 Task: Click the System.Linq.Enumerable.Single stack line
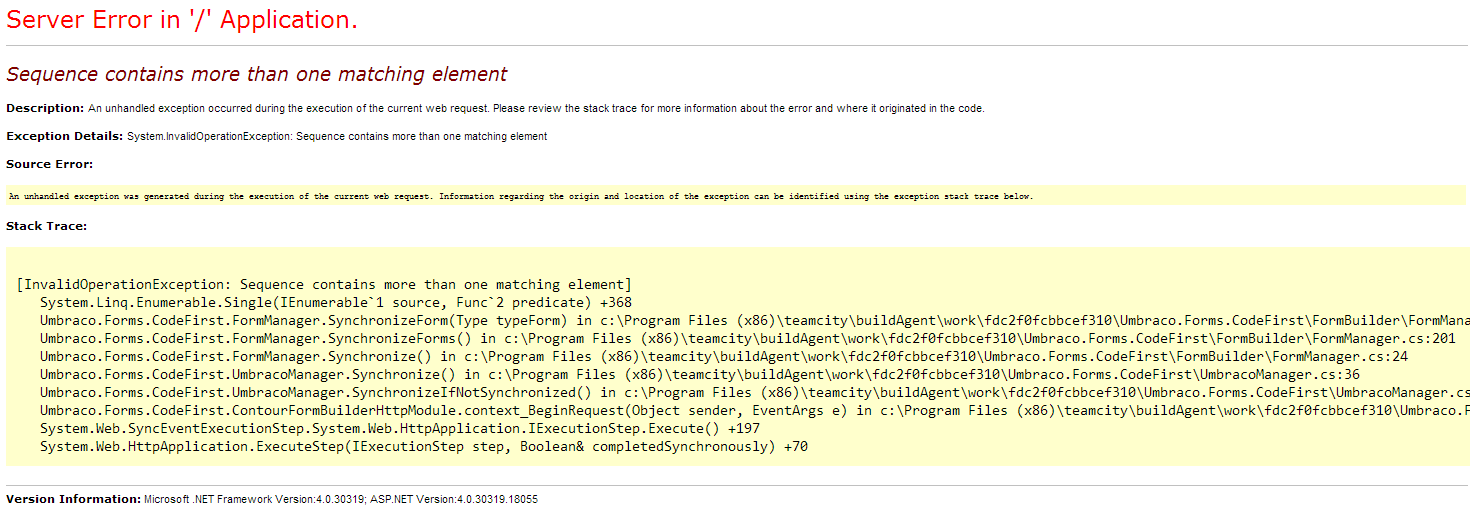pos(335,303)
